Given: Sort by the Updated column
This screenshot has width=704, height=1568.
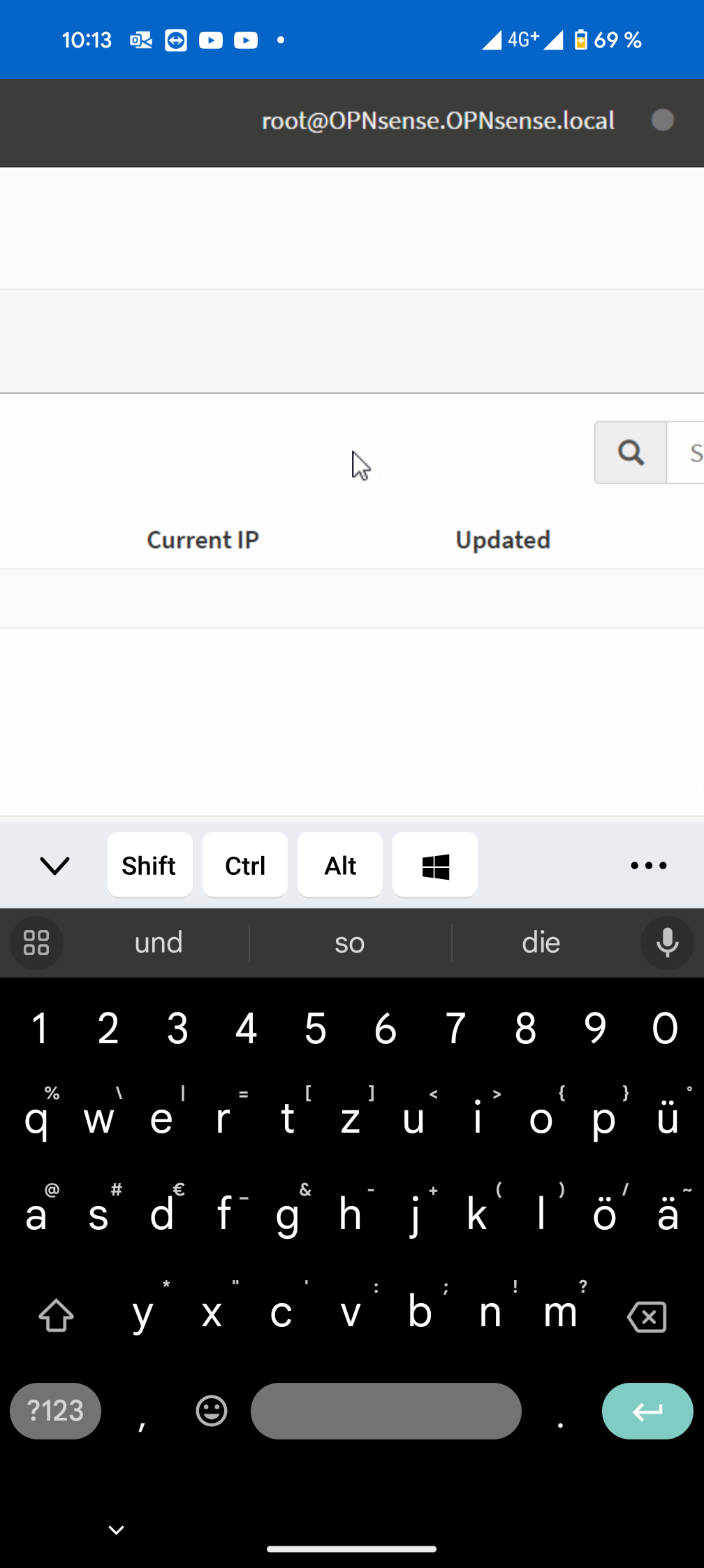Looking at the screenshot, I should [x=502, y=539].
